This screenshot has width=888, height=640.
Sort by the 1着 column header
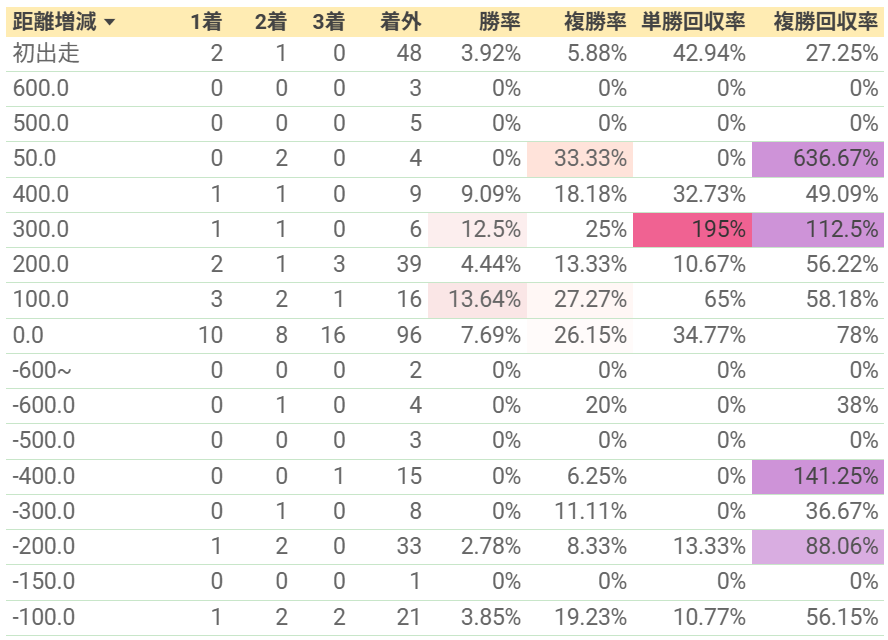pos(206,22)
